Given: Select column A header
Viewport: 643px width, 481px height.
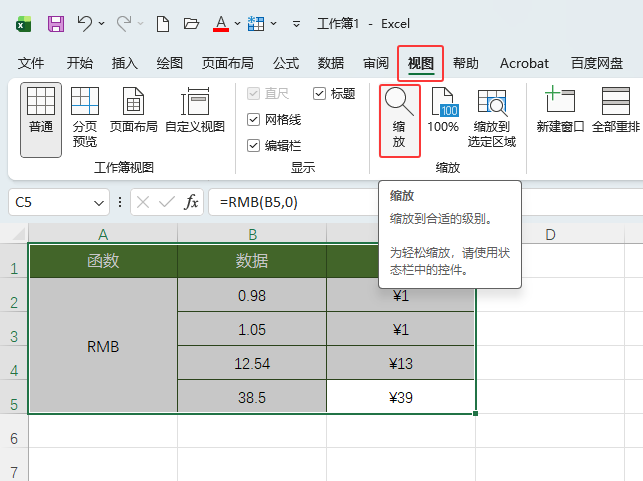Looking at the screenshot, I should [x=103, y=234].
